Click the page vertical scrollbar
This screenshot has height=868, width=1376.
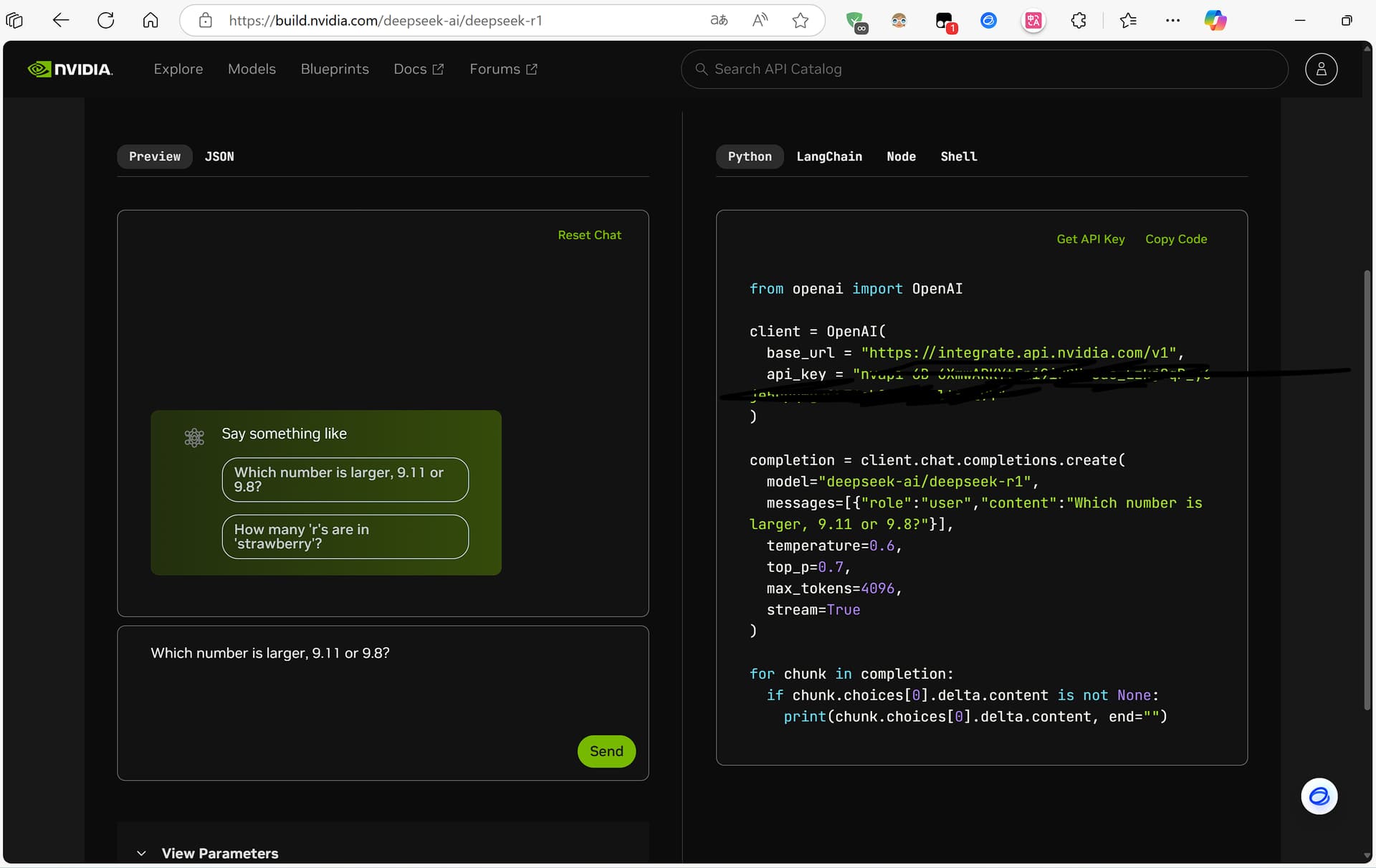coord(1367,490)
